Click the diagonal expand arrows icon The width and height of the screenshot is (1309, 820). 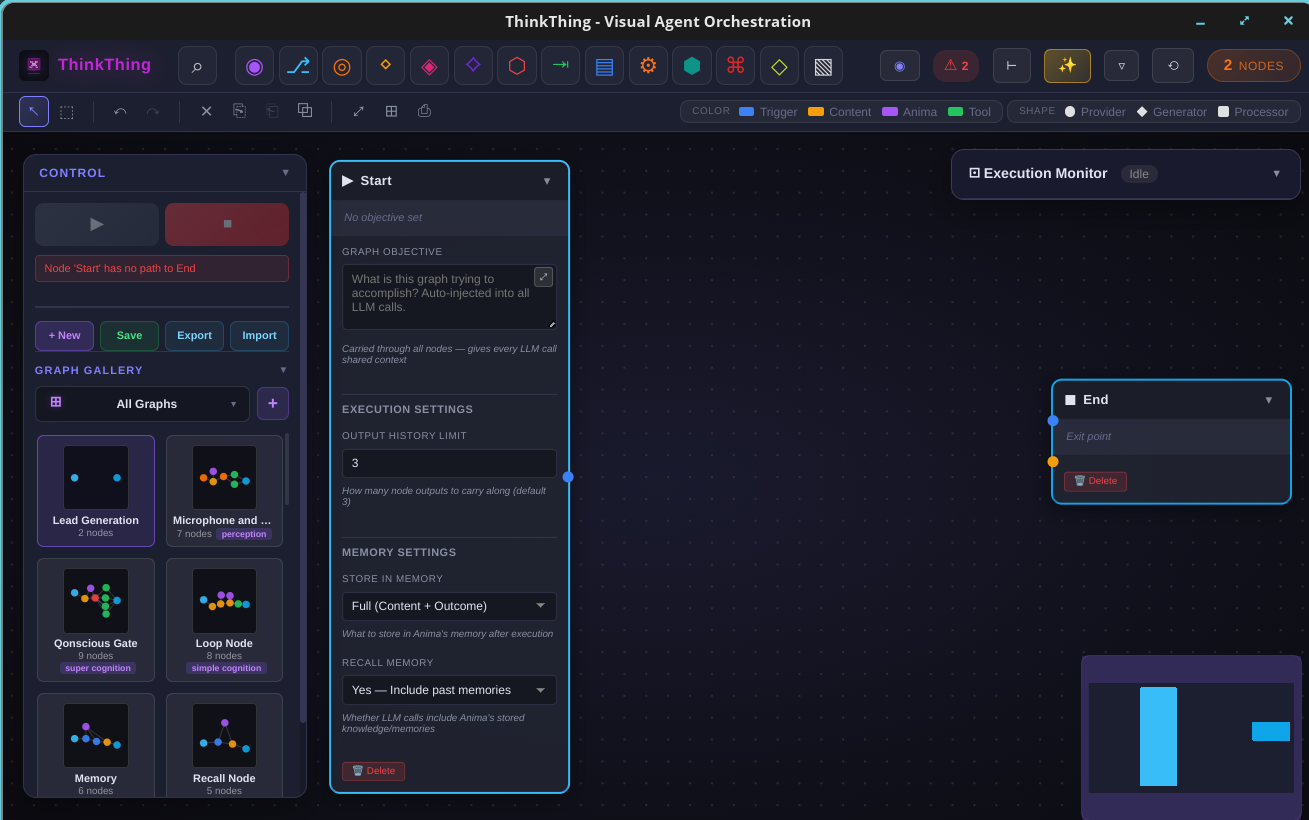pos(358,111)
